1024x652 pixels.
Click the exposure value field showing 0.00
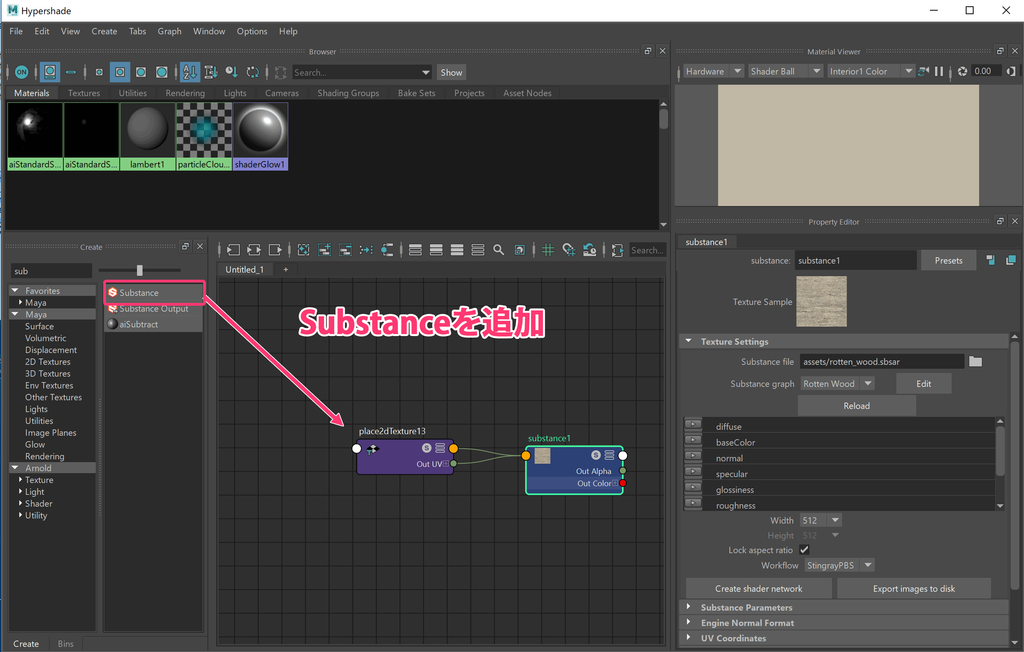coord(985,71)
